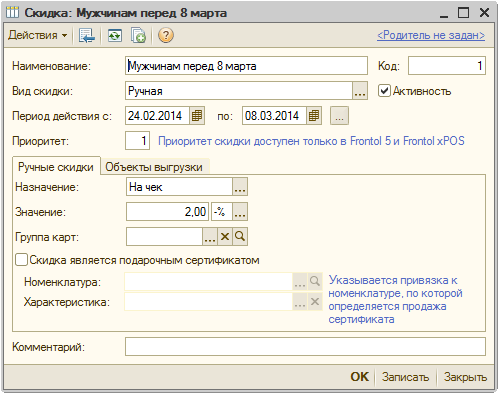
Task: Select the Ручные скидки tab
Action: pos(56,166)
